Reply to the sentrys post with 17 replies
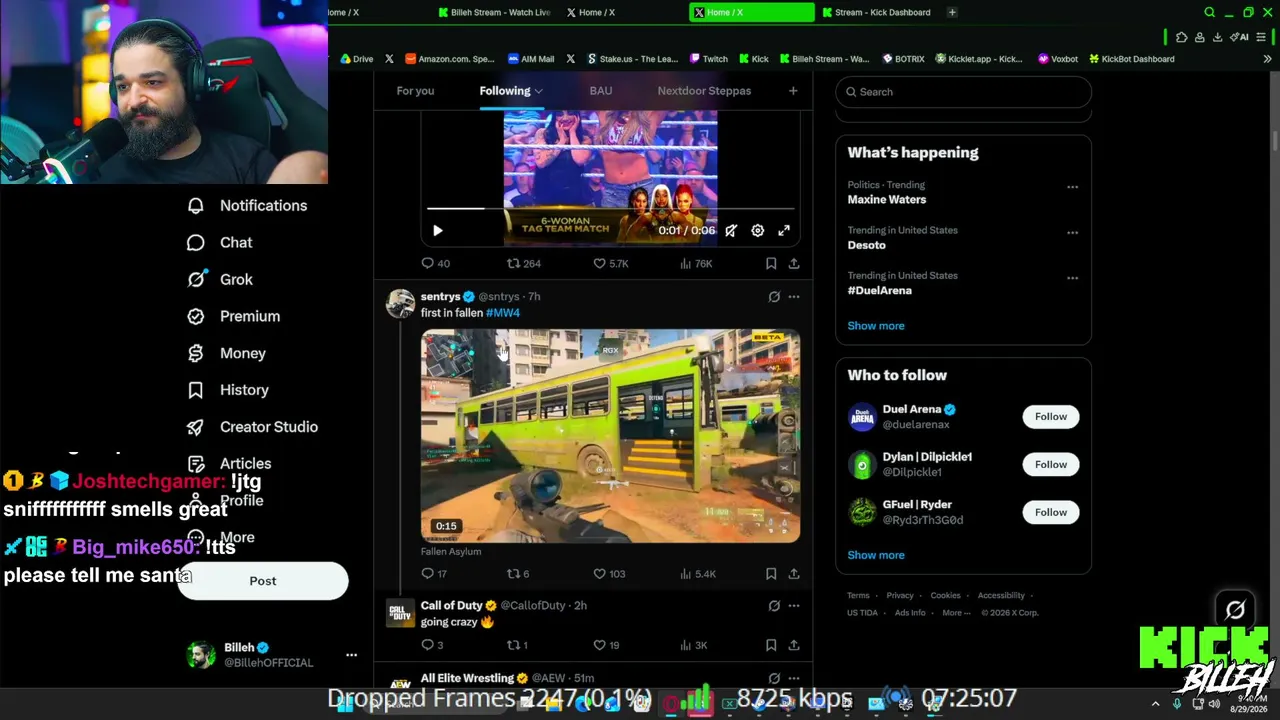The height and width of the screenshot is (720, 1280). pyautogui.click(x=434, y=574)
